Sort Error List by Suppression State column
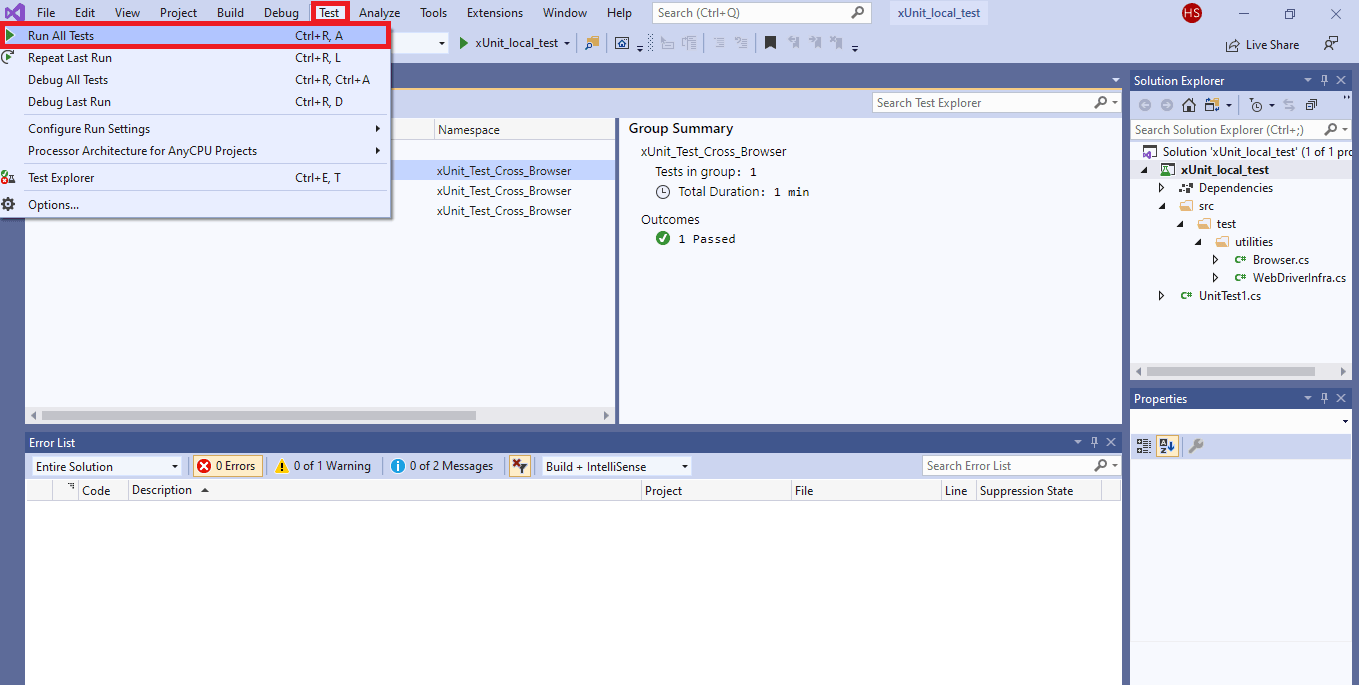Viewport: 1359px width, 685px height. point(1038,491)
